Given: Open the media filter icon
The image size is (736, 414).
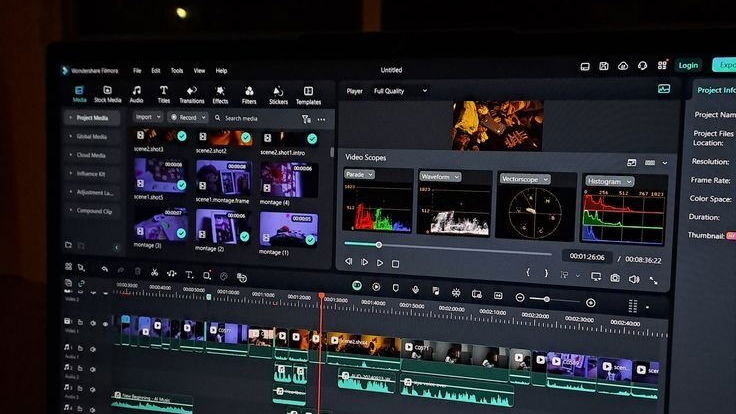Looking at the screenshot, I should pos(306,120).
